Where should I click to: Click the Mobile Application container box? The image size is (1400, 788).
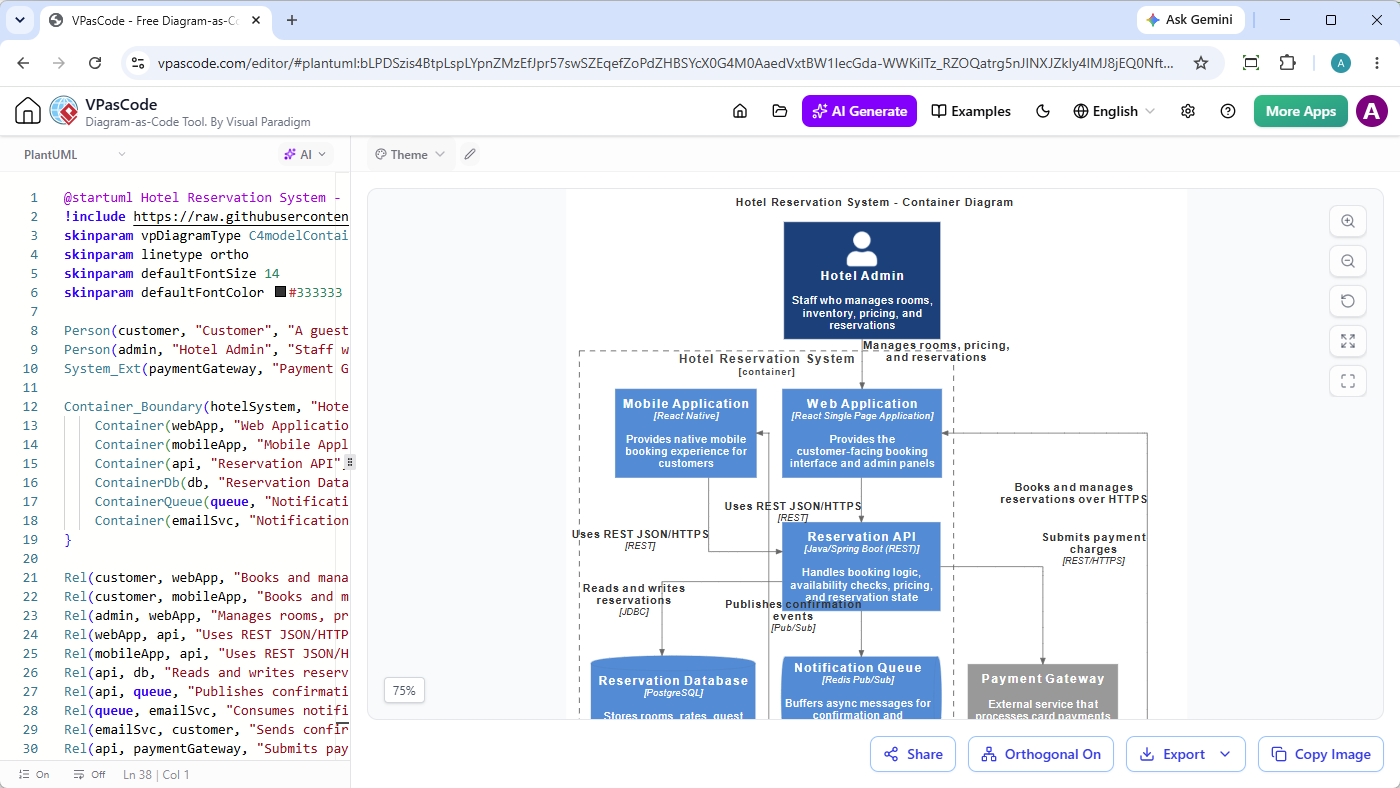coord(686,433)
